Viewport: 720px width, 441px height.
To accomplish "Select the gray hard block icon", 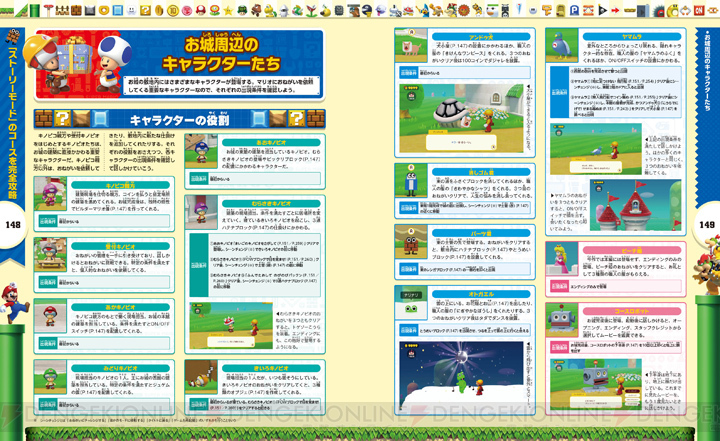I will (x=90, y=10).
